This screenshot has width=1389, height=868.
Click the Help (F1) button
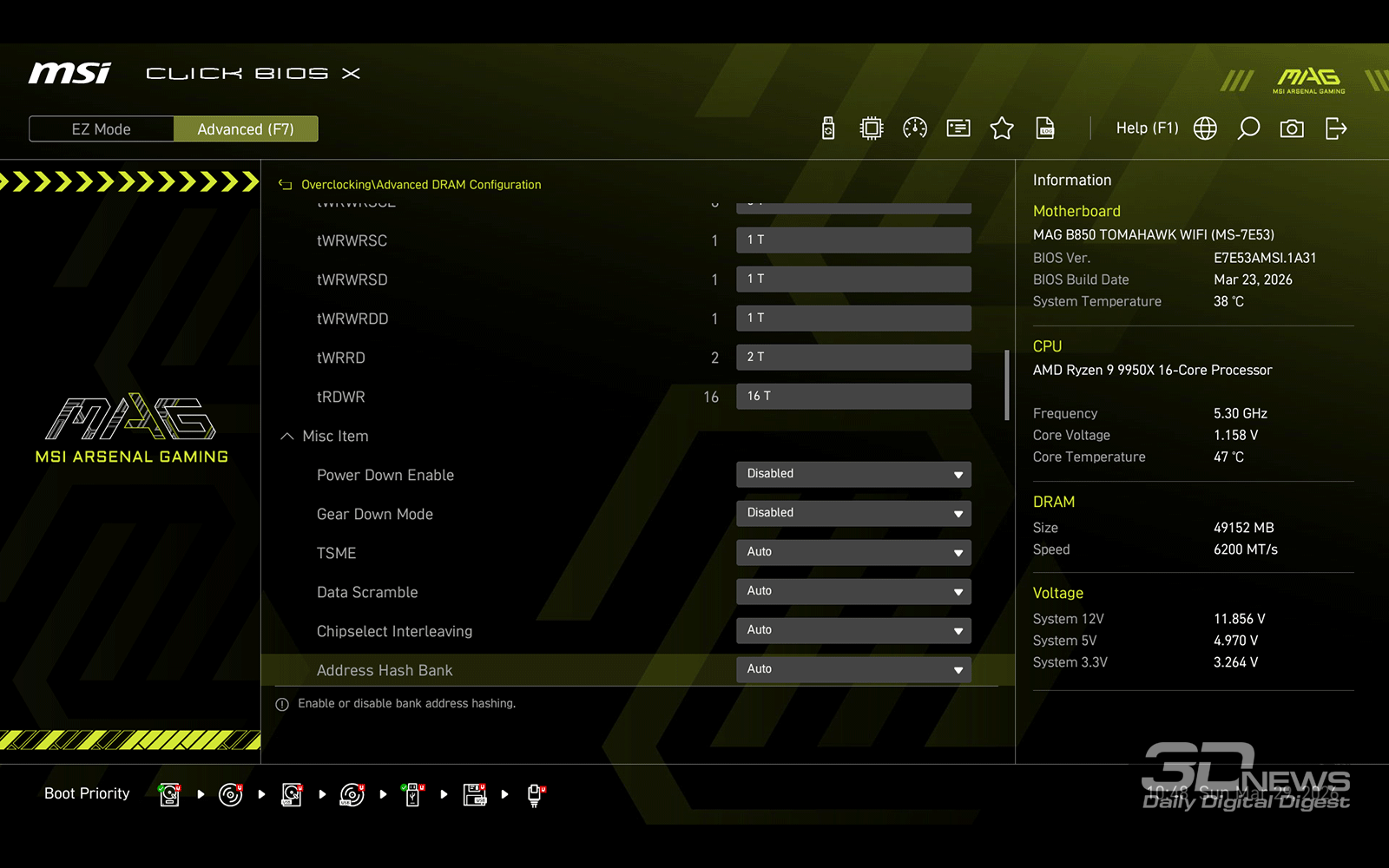(1147, 128)
